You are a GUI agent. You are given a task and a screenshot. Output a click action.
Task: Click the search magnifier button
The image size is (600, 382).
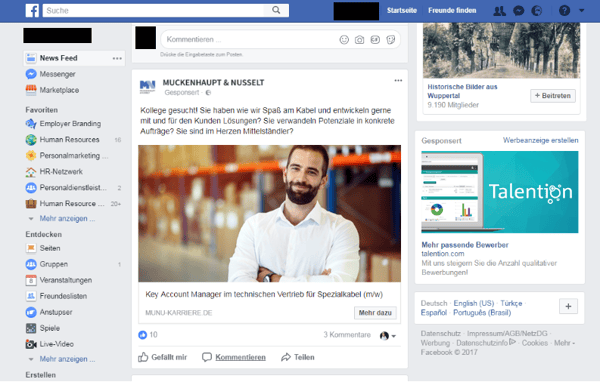point(276,10)
